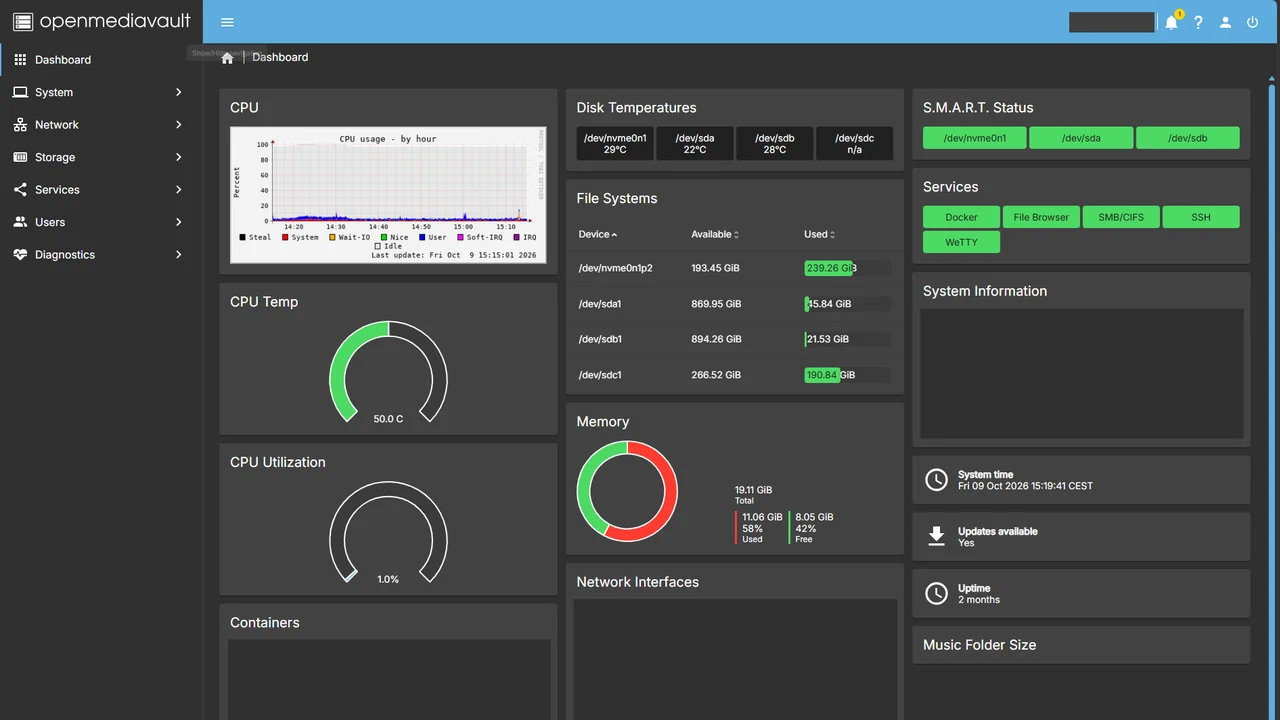Click the SMB/CIFS service badge
The height and width of the screenshot is (720, 1280).
1121,217
